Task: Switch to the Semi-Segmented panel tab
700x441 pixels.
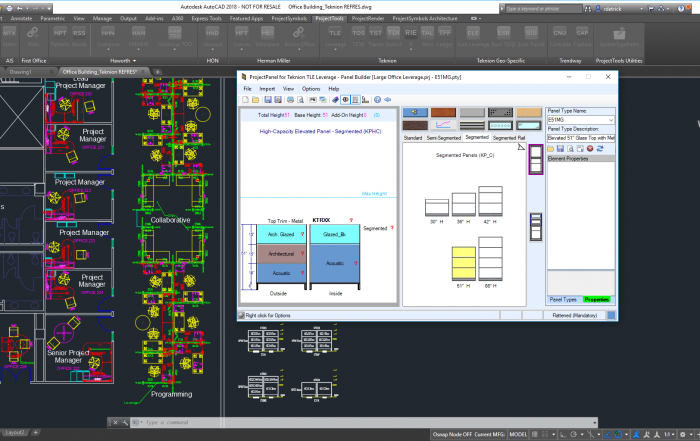Action: click(443, 138)
